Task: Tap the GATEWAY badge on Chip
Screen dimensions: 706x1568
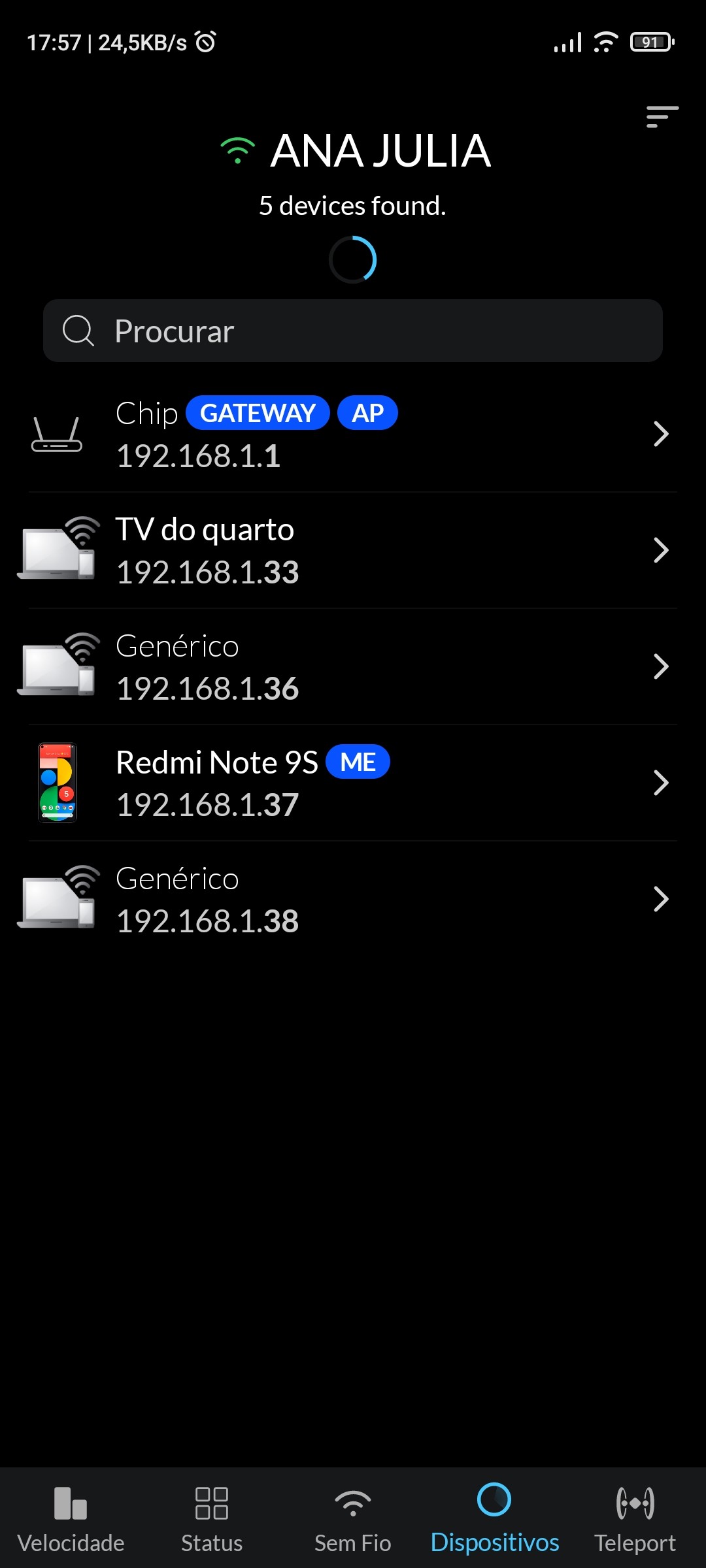Action: pos(258,414)
